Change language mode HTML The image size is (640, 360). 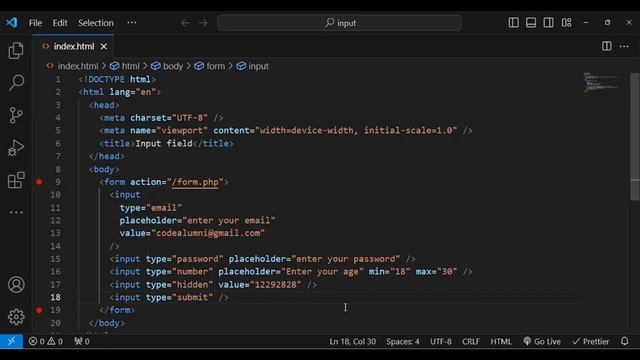coord(501,341)
